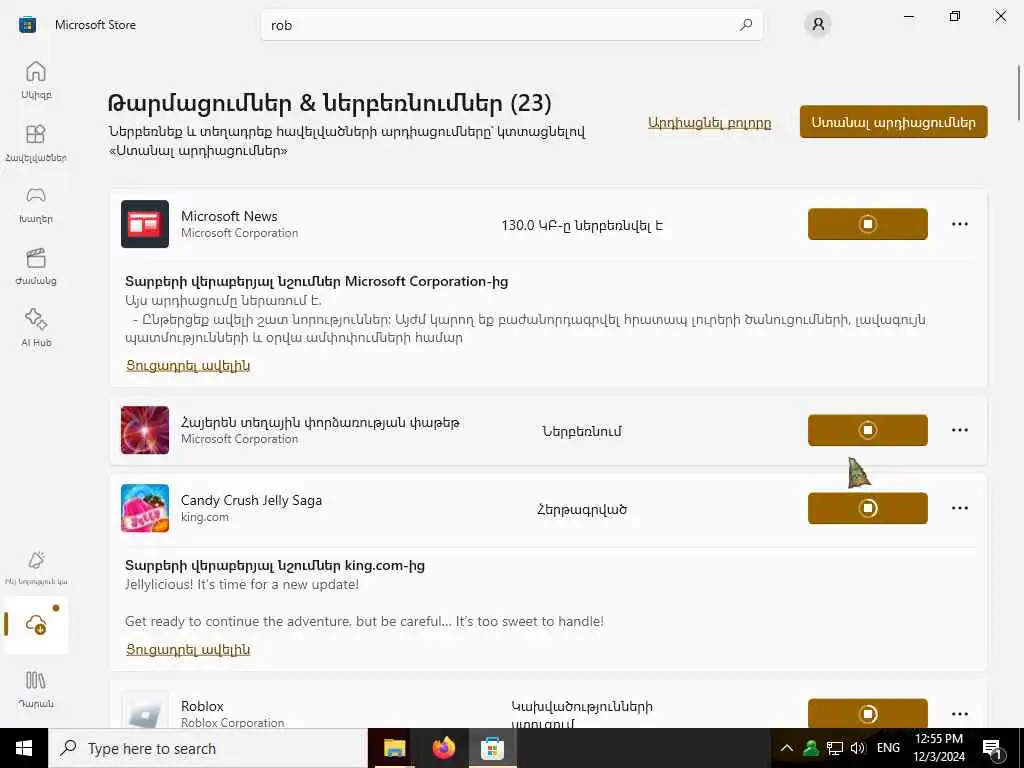This screenshot has width=1024, height=768.
Task: Stop the Armenian local experience pack download
Action: (867, 430)
